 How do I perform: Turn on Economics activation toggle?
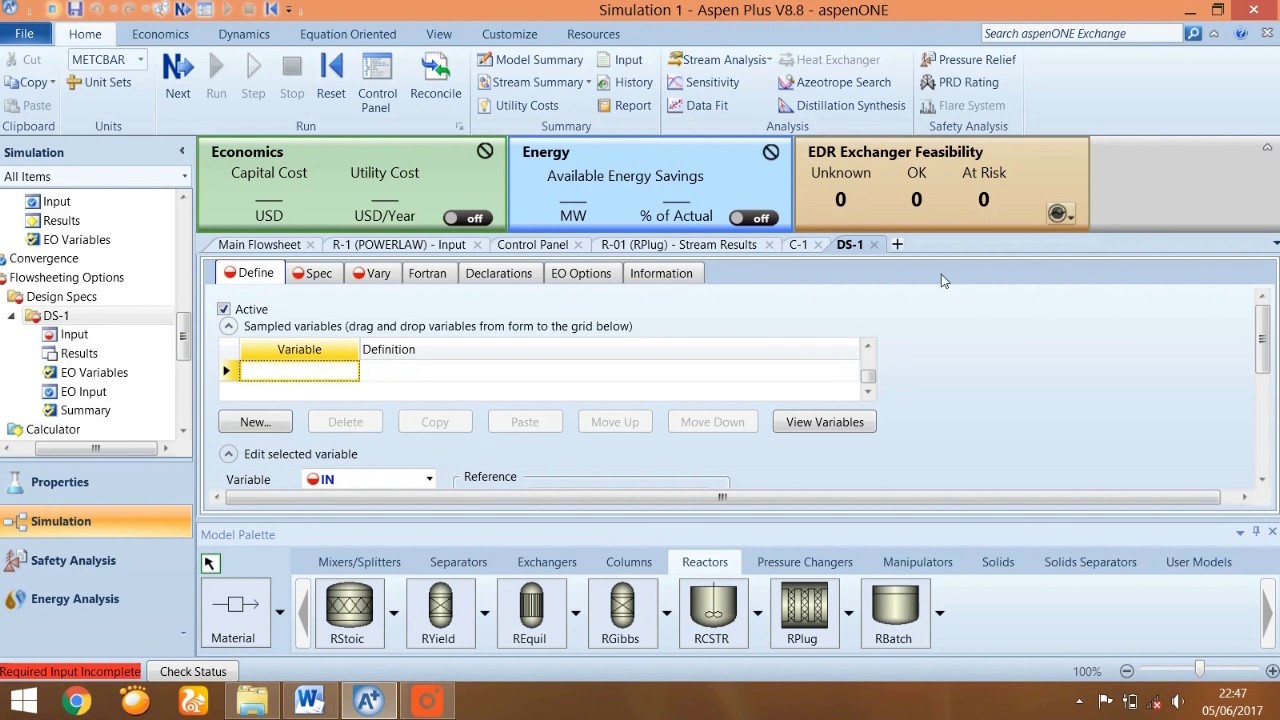[x=466, y=218]
